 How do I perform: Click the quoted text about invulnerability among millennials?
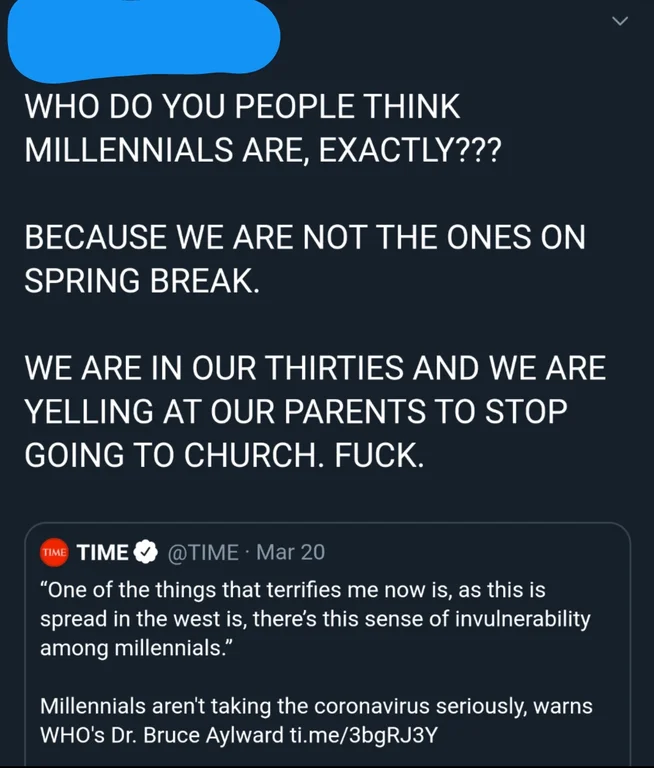(315, 619)
